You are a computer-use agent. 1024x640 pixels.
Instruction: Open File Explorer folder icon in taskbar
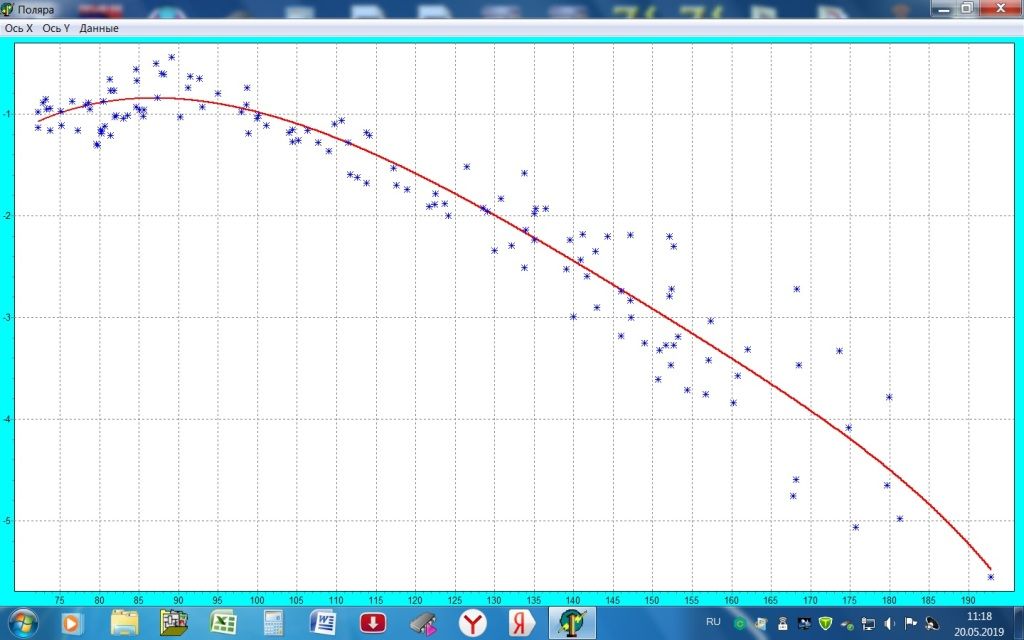click(x=124, y=623)
